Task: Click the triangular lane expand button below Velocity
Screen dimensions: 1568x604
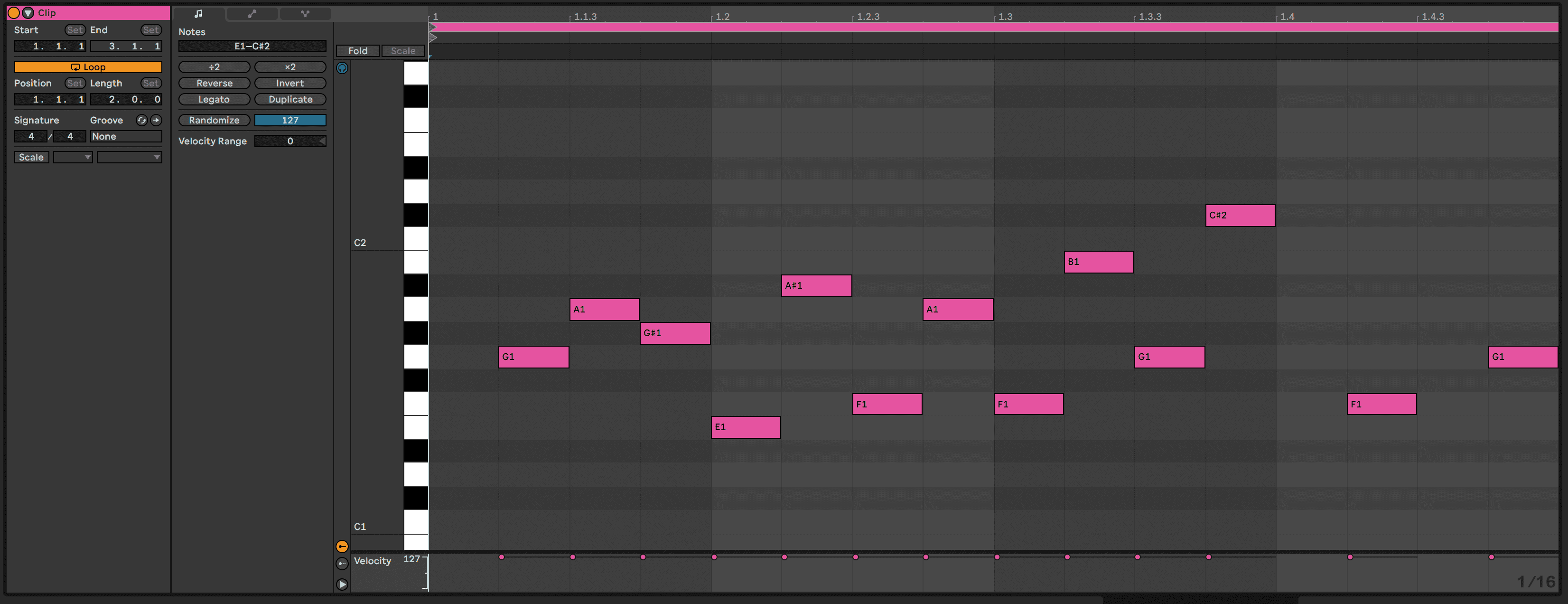Action: tap(342, 585)
